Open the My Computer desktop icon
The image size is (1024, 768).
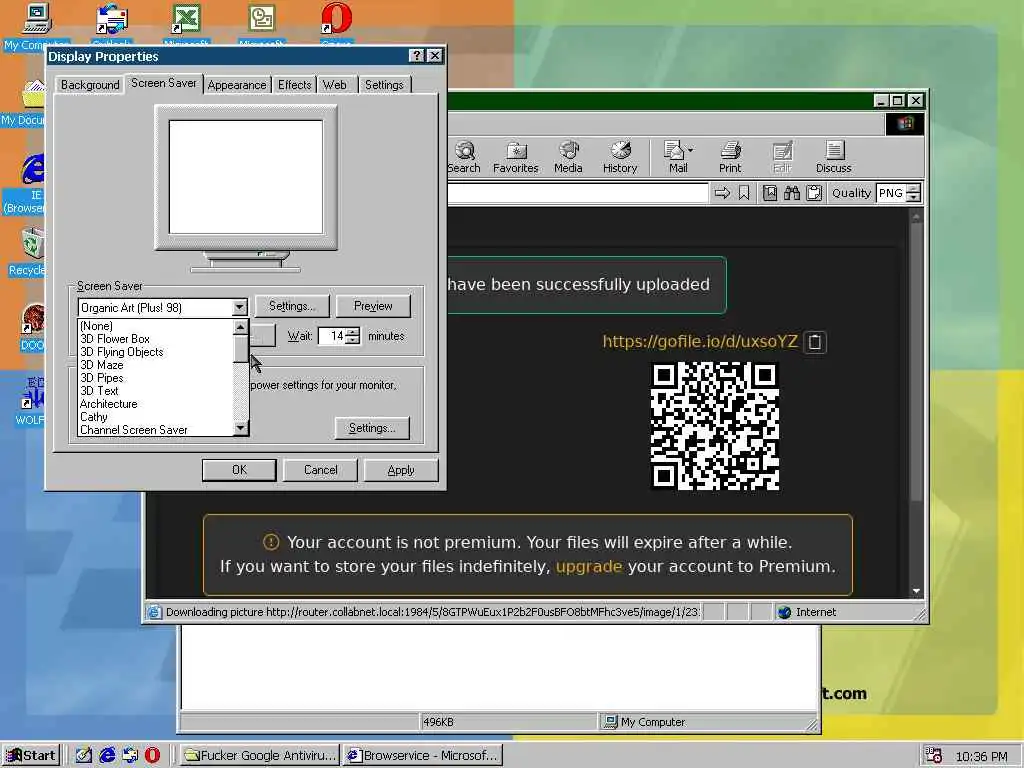click(36, 26)
